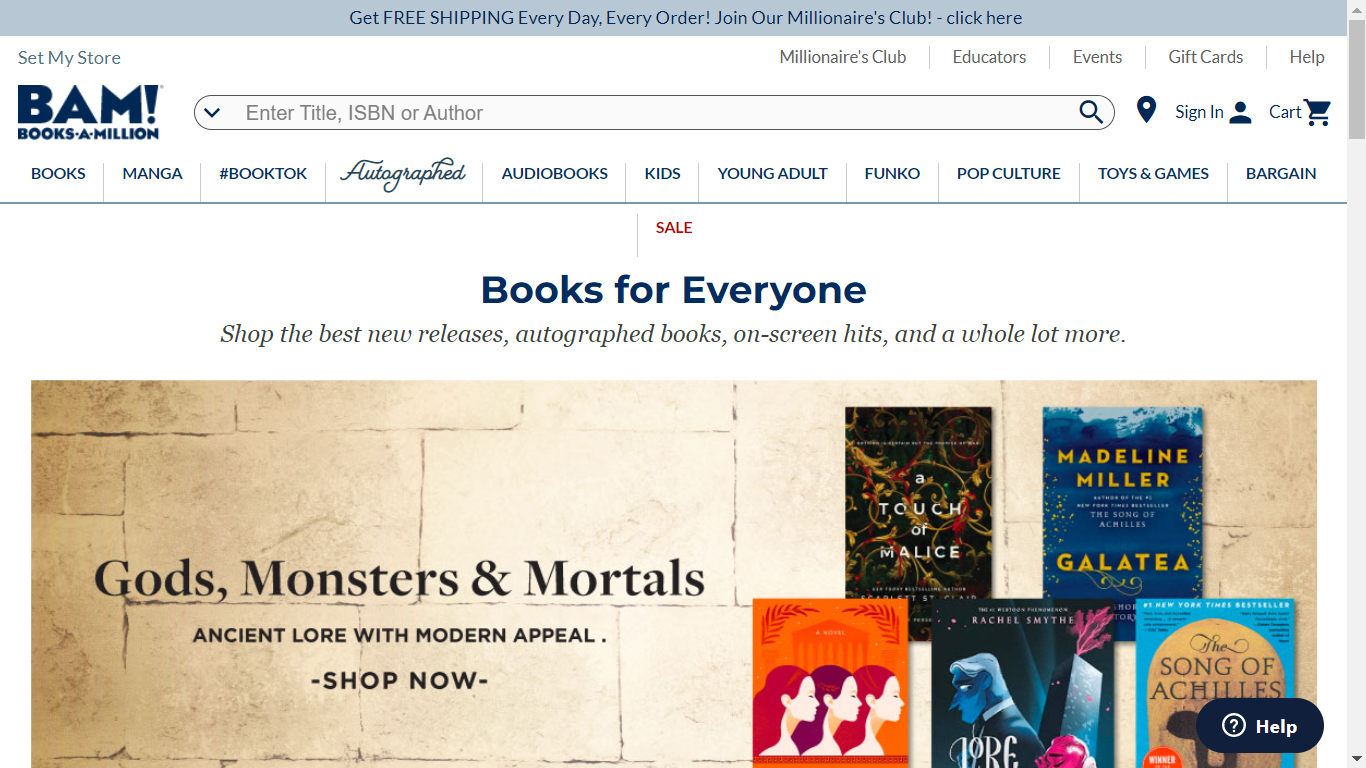Image resolution: width=1366 pixels, height=768 pixels.
Task: Open the MANGA navigation menu
Action: tap(152, 173)
